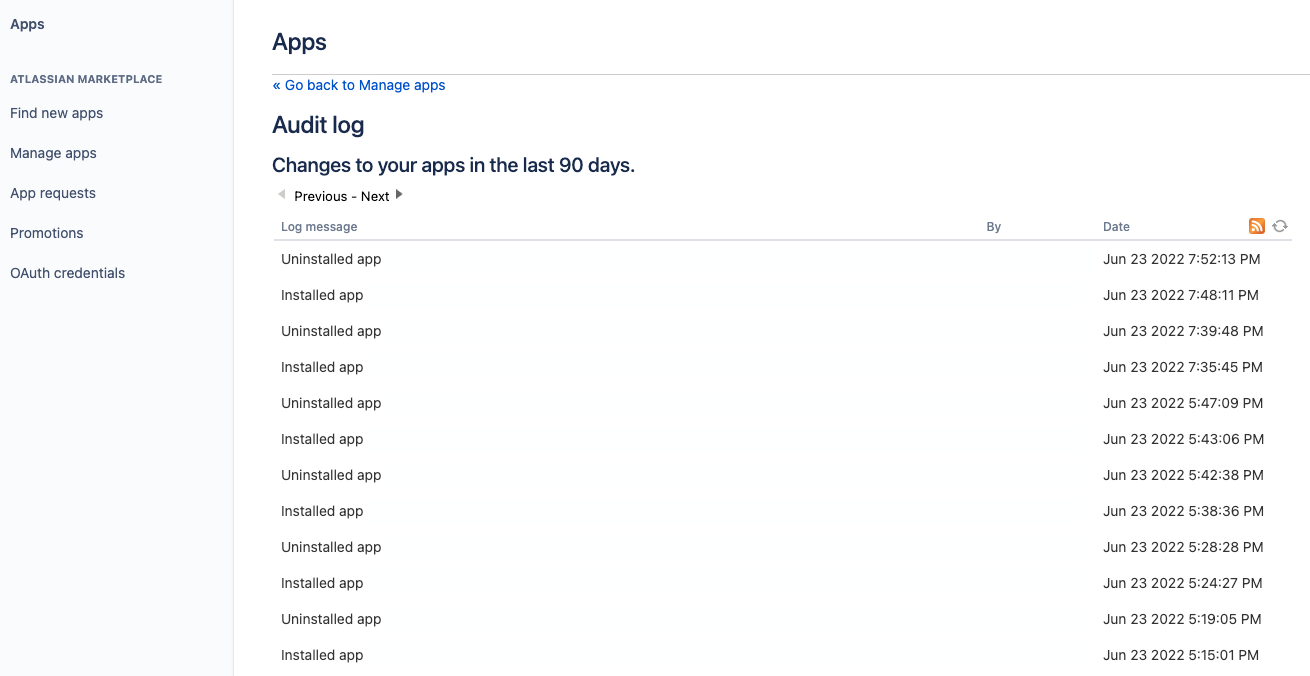Click the log date Jun 23 2022 5:47:09 PM
The width and height of the screenshot is (1310, 676).
[1183, 403]
